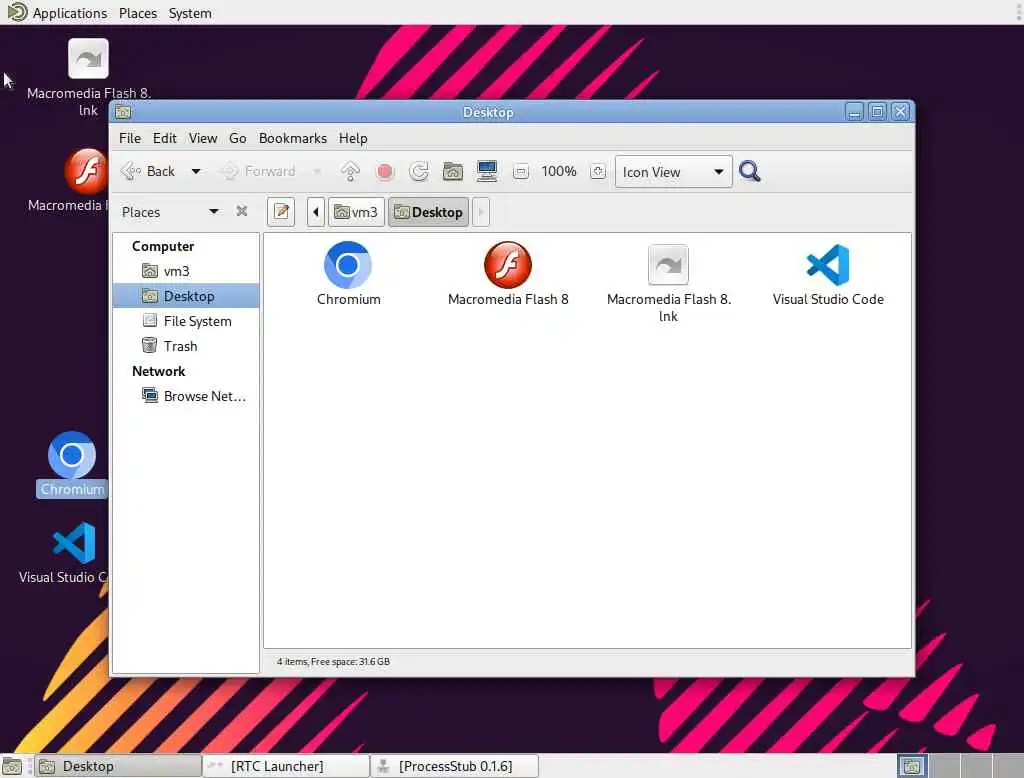This screenshot has width=1024, height=778.
Task: Click the Desktop path bar button
Action: click(428, 212)
